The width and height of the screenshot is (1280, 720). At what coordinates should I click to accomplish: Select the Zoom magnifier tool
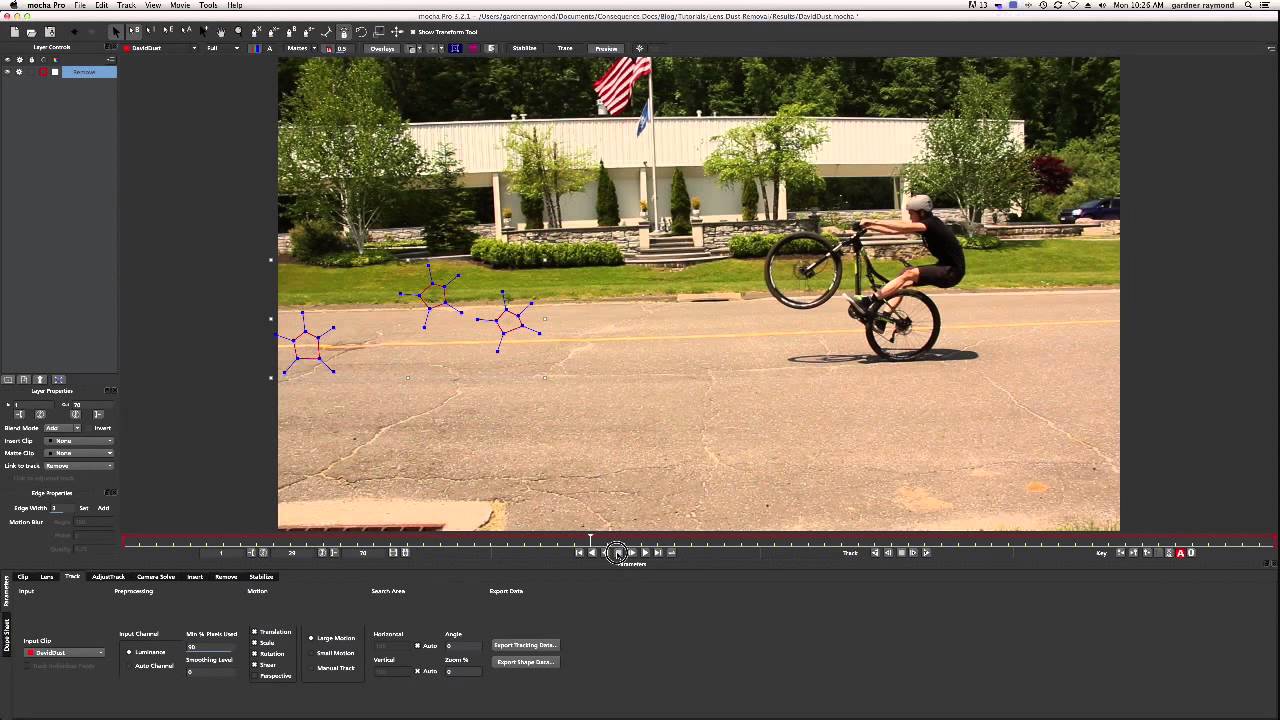tap(238, 32)
